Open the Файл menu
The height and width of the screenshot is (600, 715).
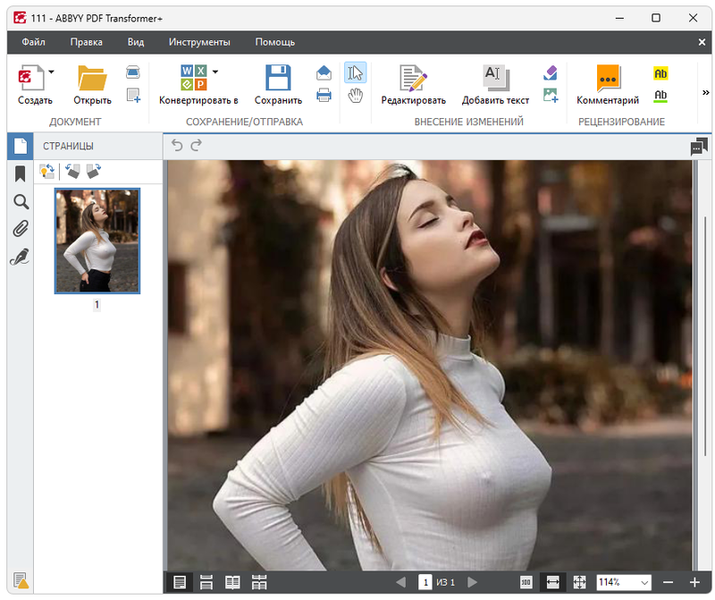33,42
